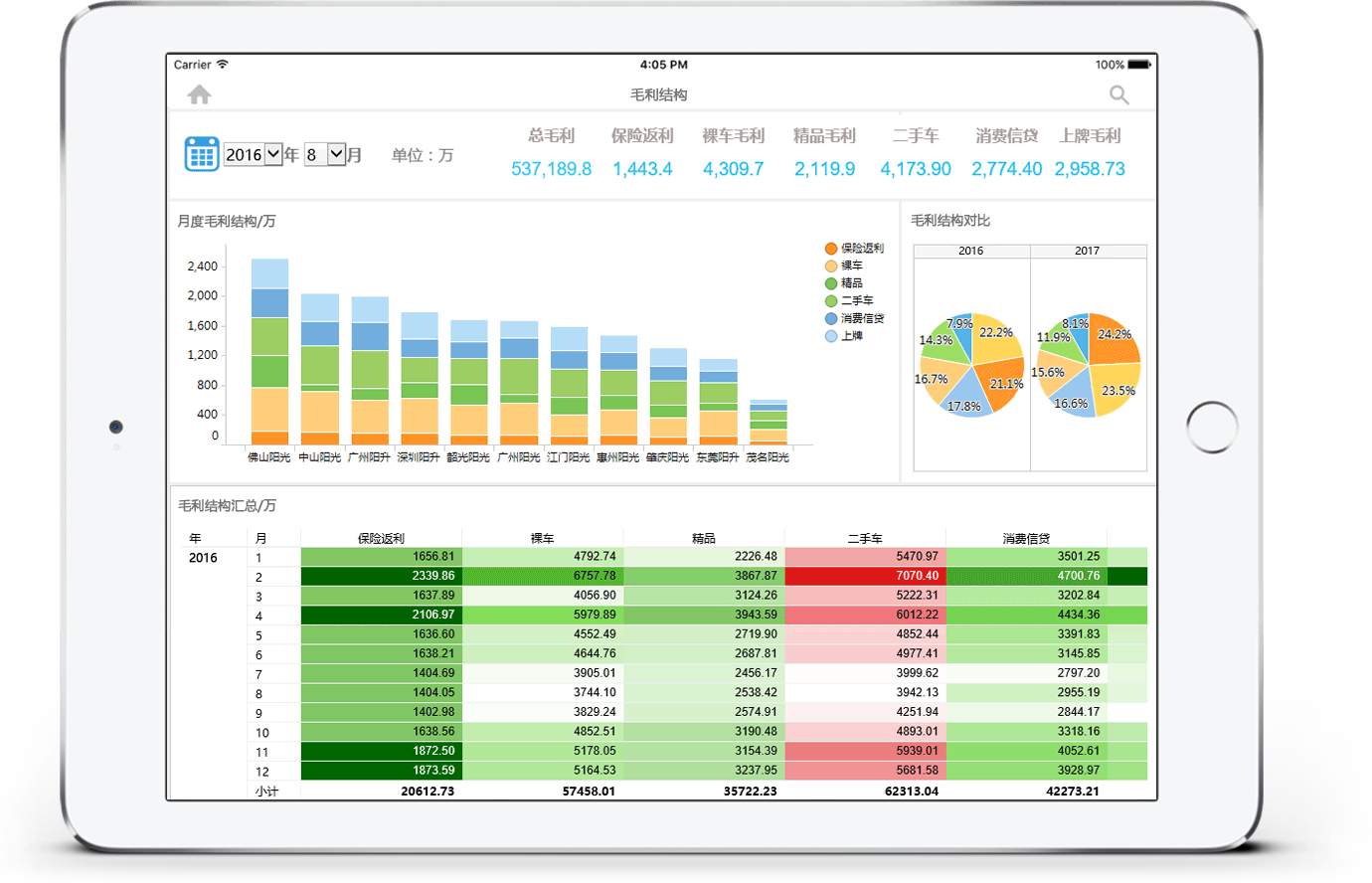This screenshot has width=1372, height=883.
Task: Click the 二手车 value 4,173.90
Action: pos(916,169)
